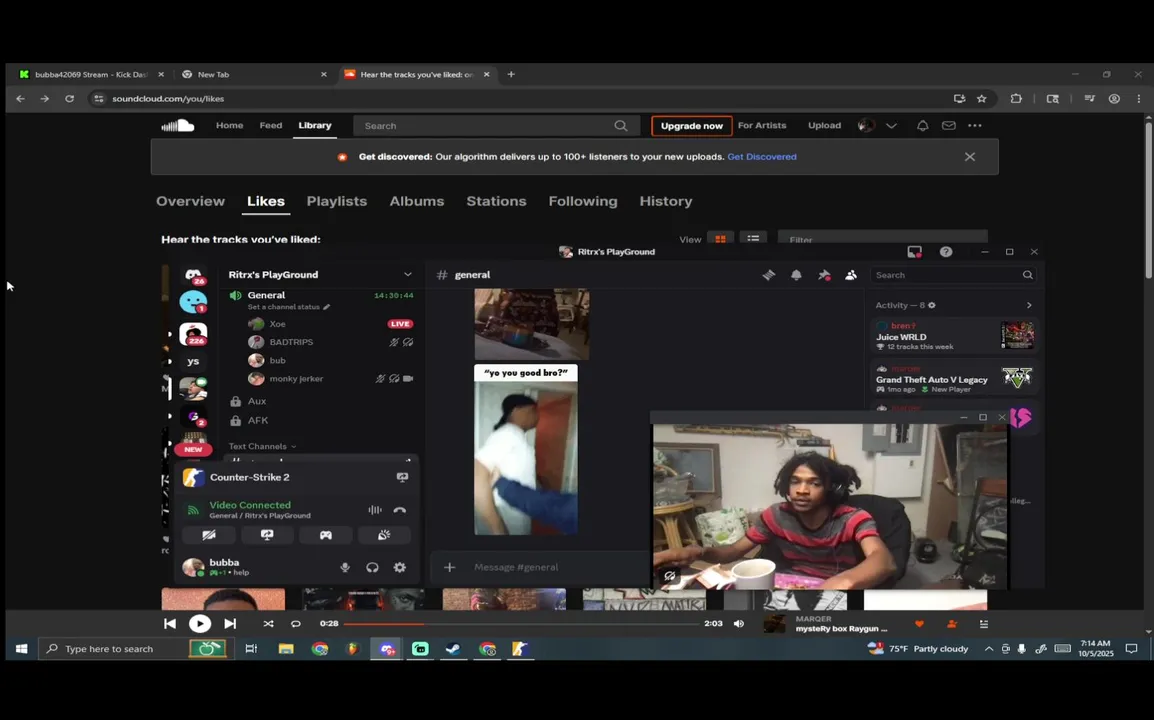Viewport: 1154px width, 720px height.
Task: Open SoundCloud messages envelope
Action: click(949, 126)
